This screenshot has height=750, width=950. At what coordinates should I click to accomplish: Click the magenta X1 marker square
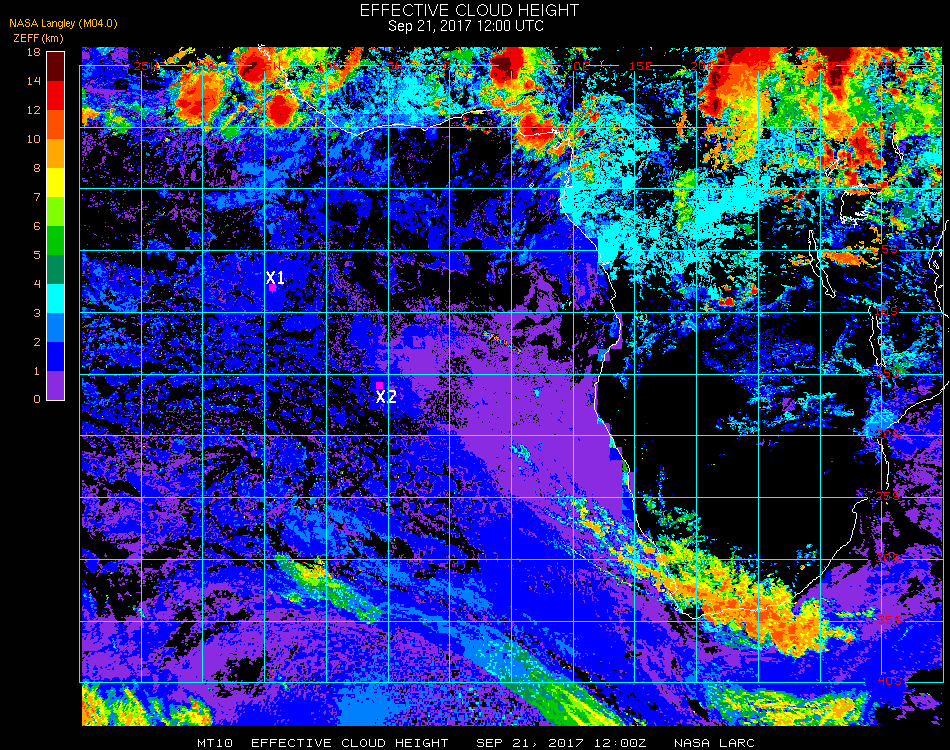(x=273, y=288)
